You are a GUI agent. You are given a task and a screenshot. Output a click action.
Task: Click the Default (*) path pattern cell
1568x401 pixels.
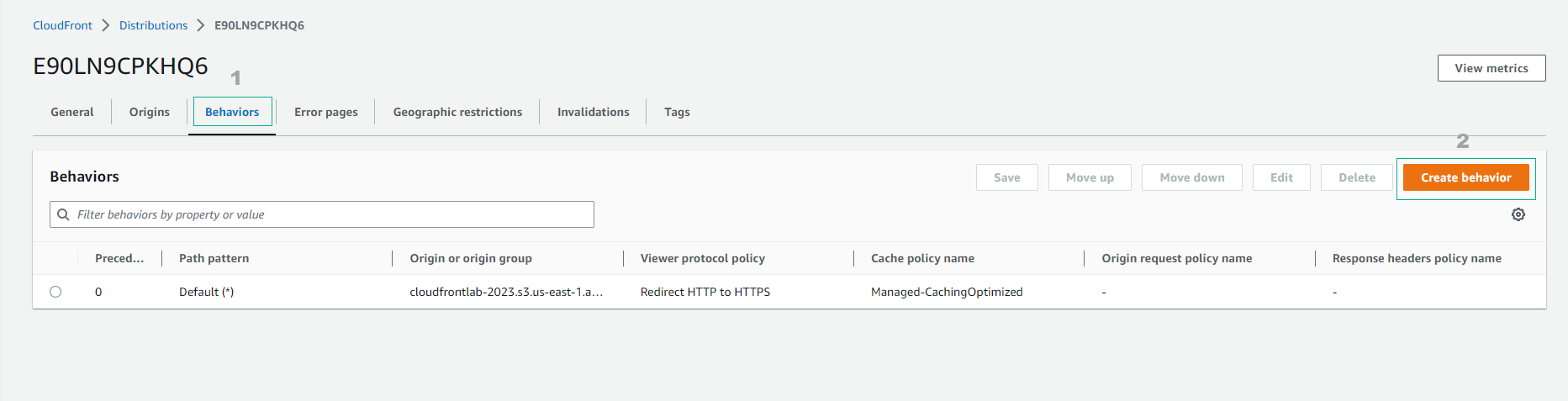207,292
